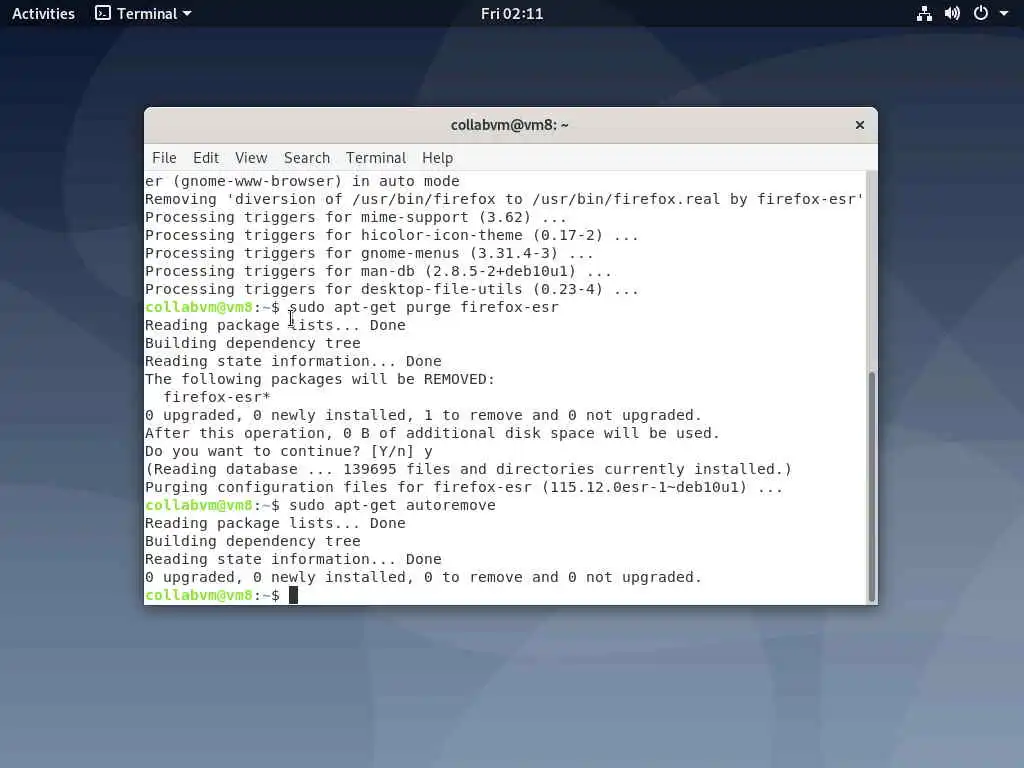The height and width of the screenshot is (768, 1024).
Task: Click 'Purging configuration files for firefox-esr' line
Action: (464, 487)
